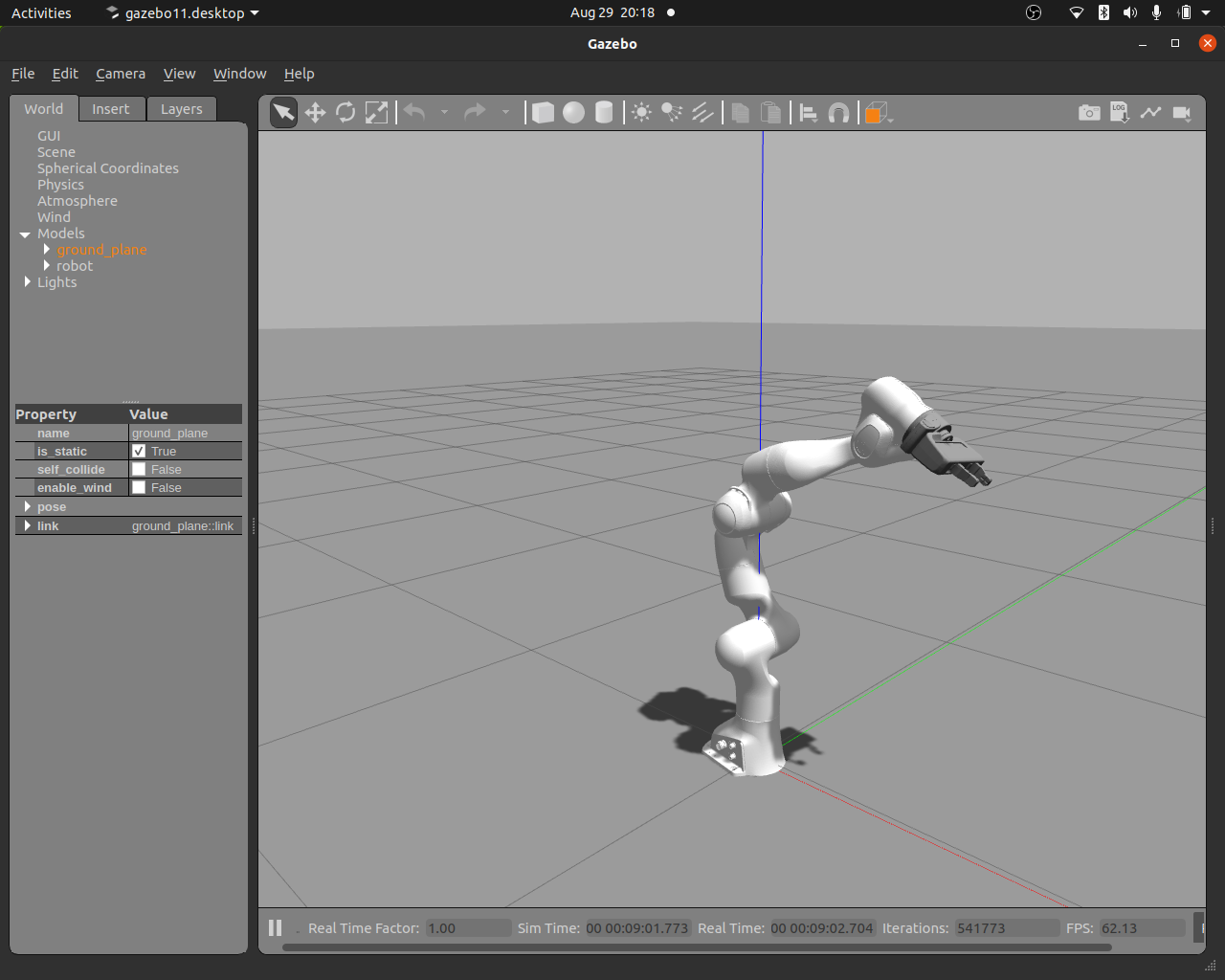Activate the scale mode tool
Image resolution: width=1225 pixels, height=980 pixels.
377,113
